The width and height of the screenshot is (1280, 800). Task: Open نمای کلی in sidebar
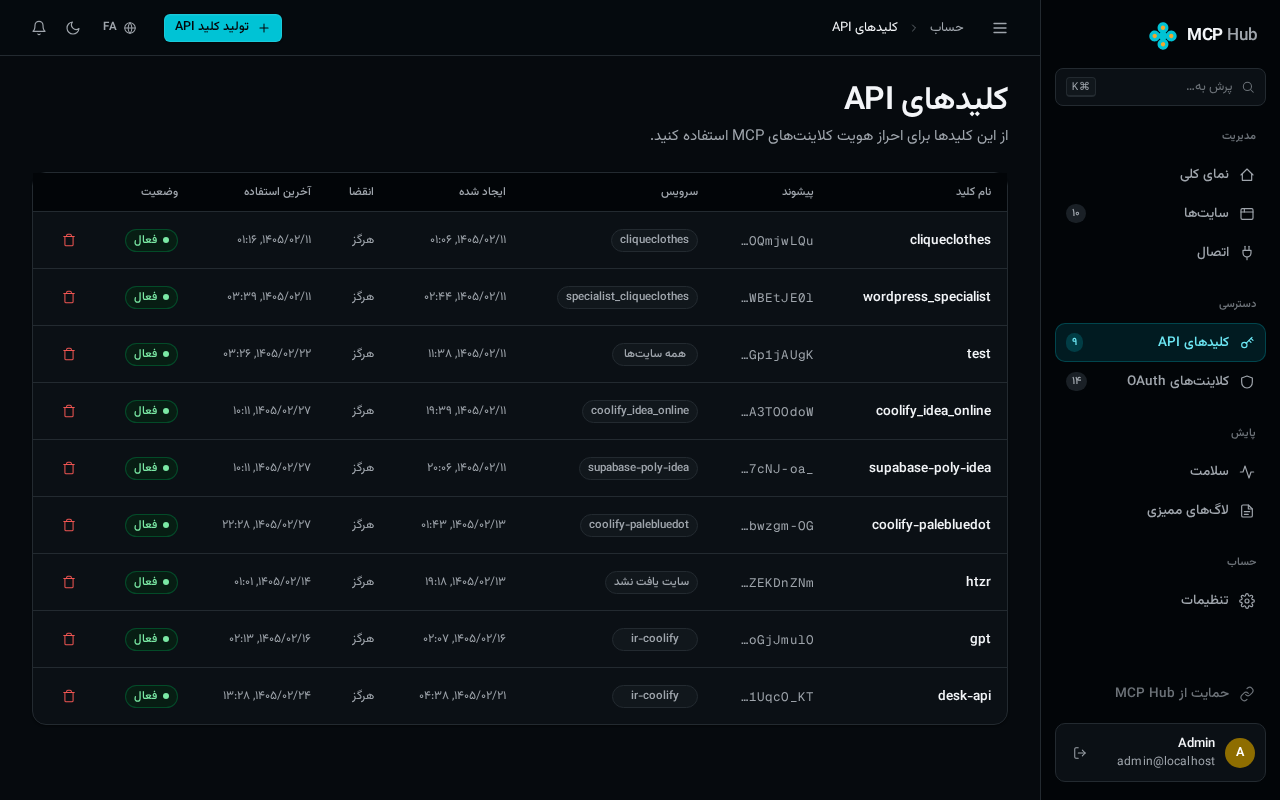[1160, 174]
